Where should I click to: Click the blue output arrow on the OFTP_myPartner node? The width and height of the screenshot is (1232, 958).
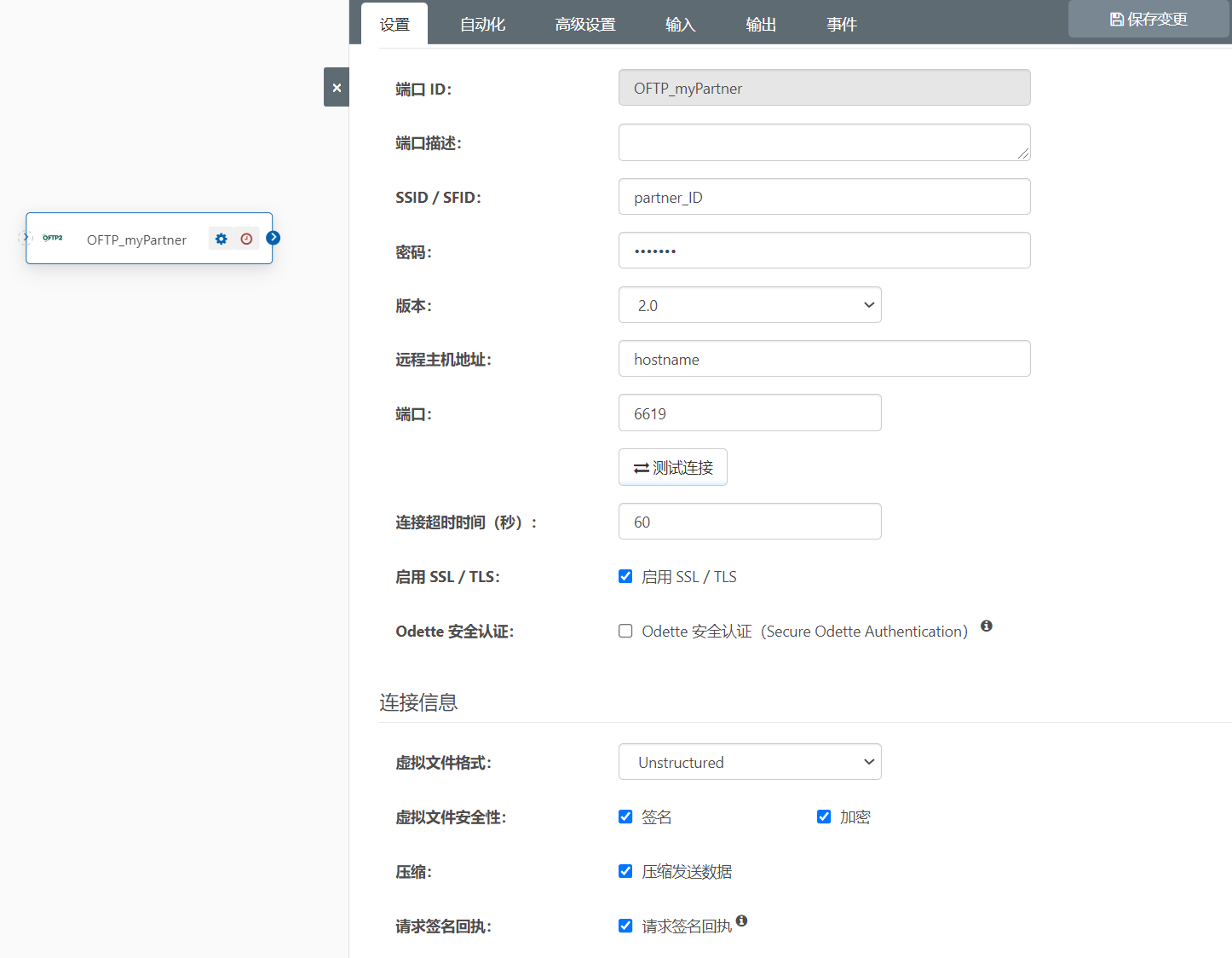(x=273, y=238)
